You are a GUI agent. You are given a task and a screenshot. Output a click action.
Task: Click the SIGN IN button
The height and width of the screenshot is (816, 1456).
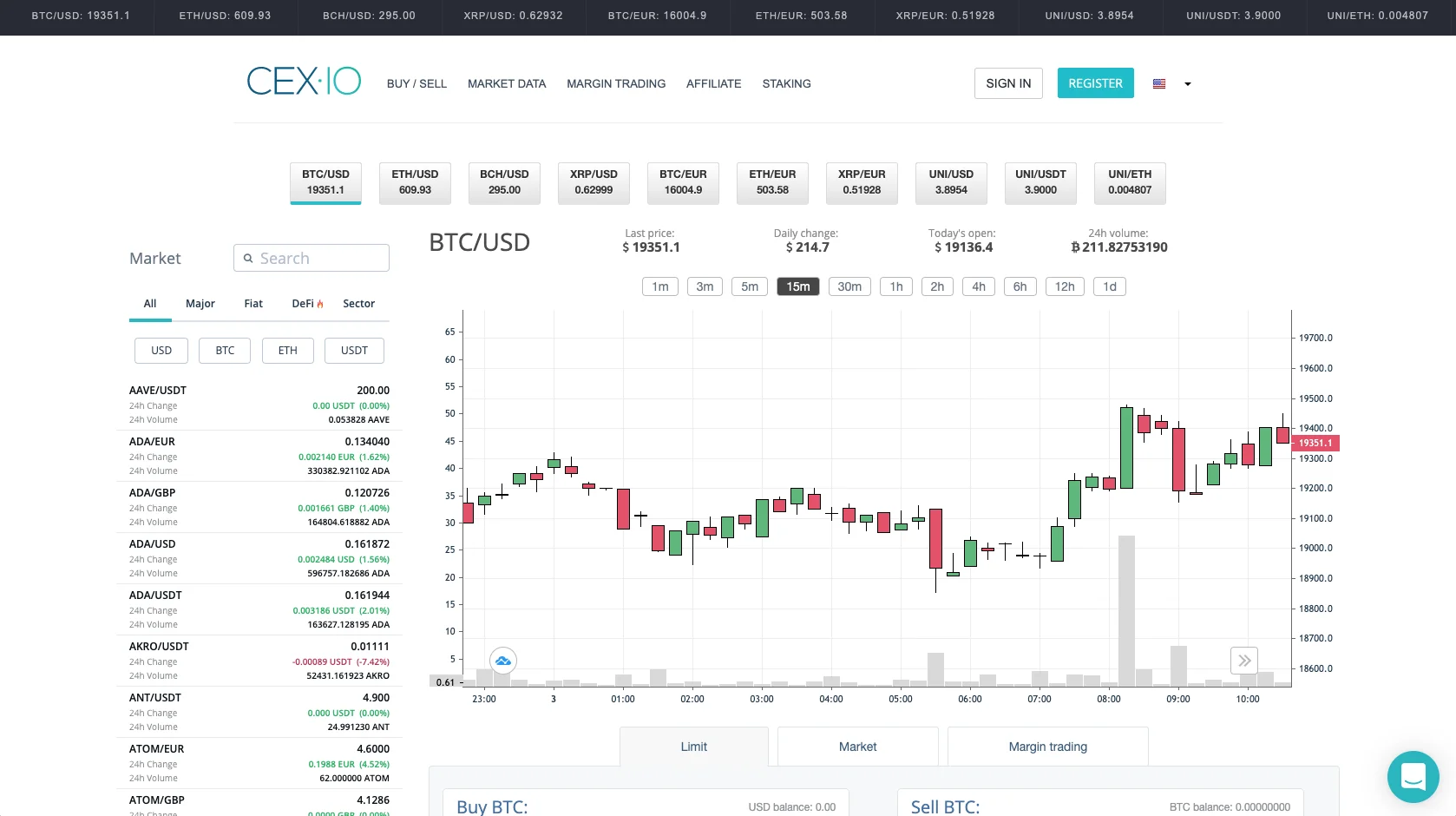(x=1007, y=82)
